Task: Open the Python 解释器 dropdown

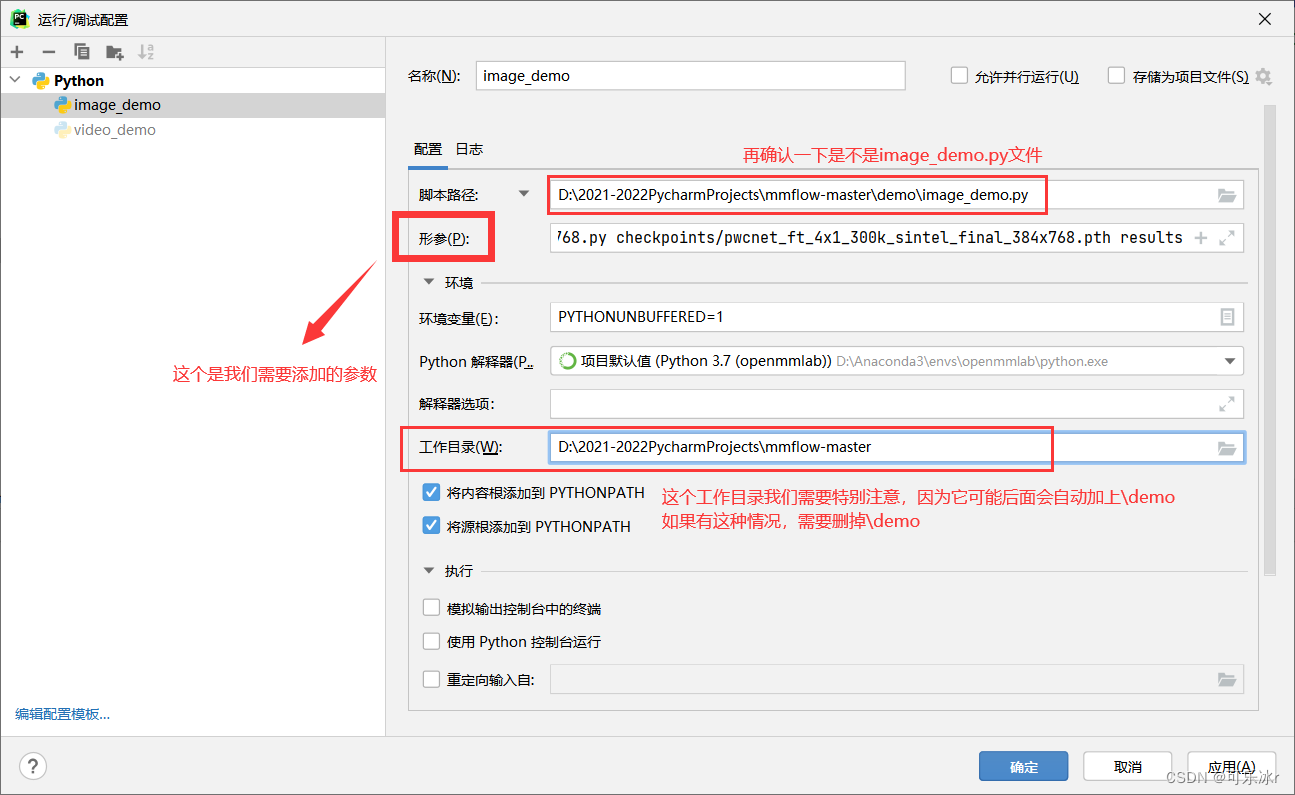Action: pos(1230,361)
